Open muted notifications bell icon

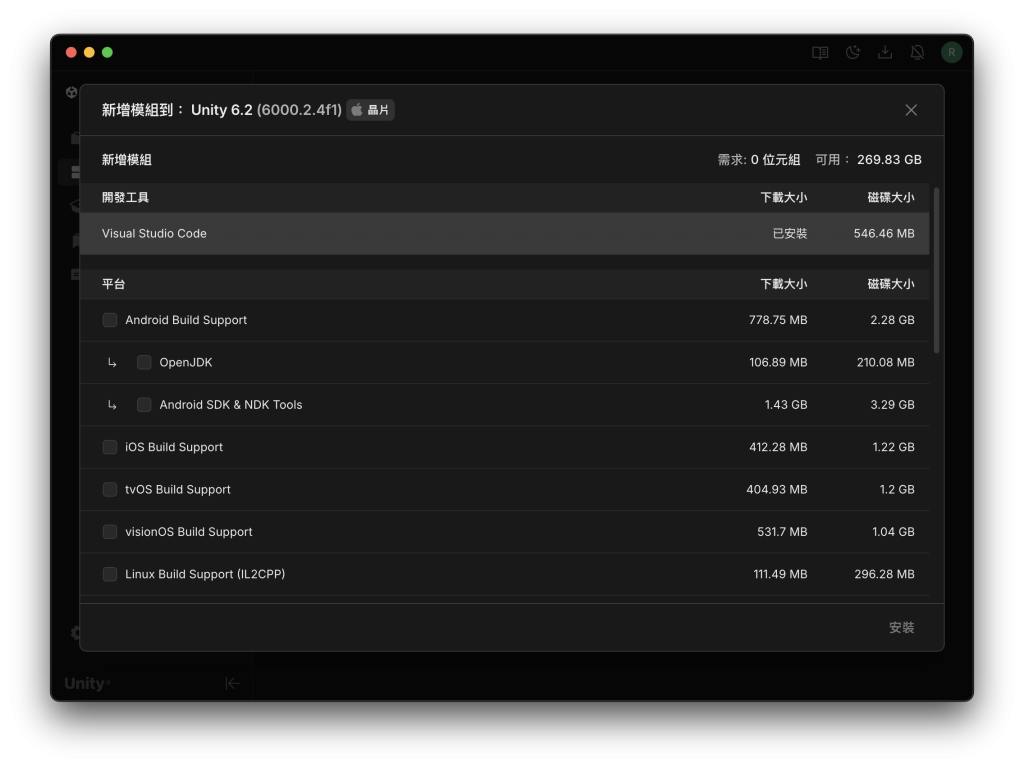click(918, 52)
